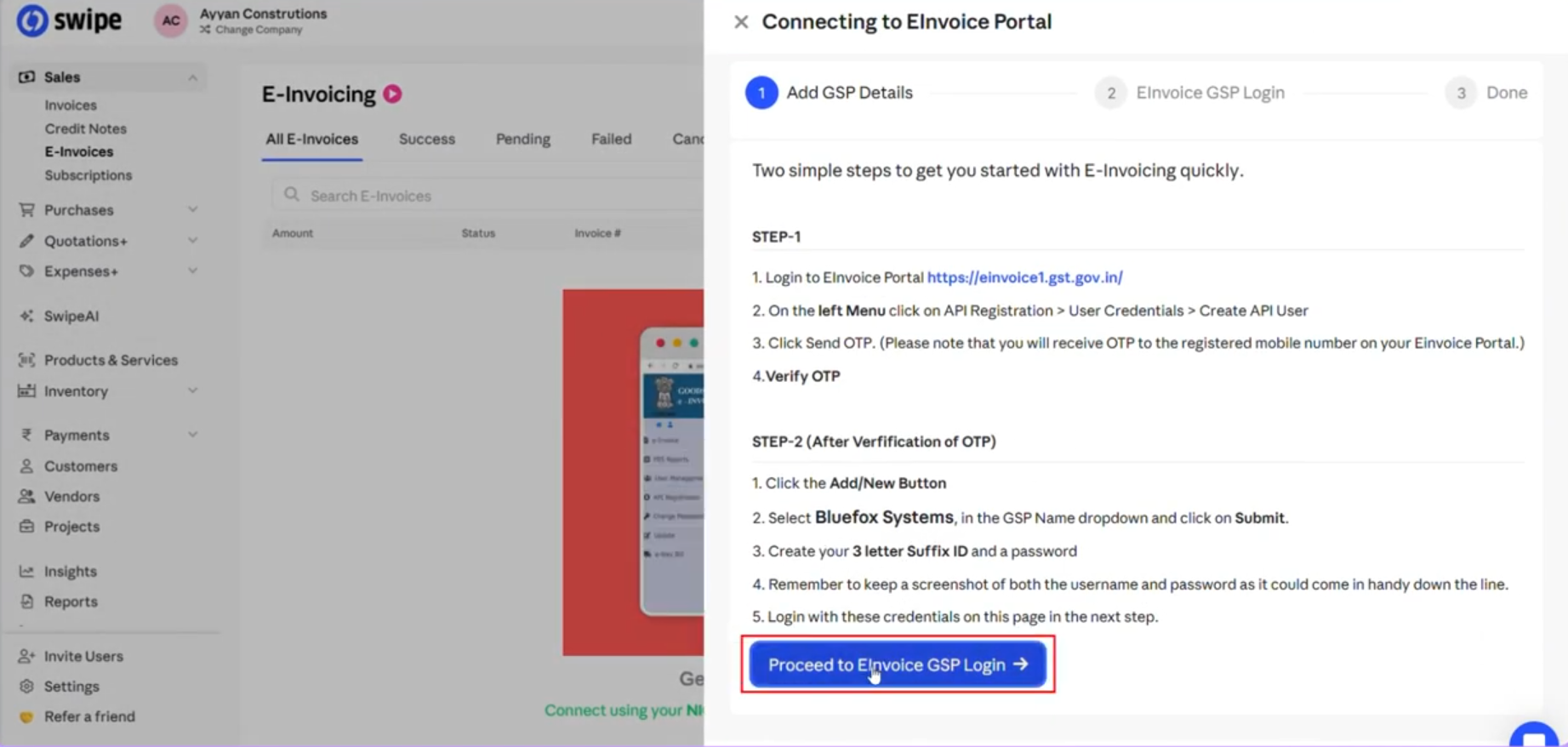Viewport: 1568px width, 747px height.
Task: Open Subscriptions under Sales
Action: tap(88, 175)
